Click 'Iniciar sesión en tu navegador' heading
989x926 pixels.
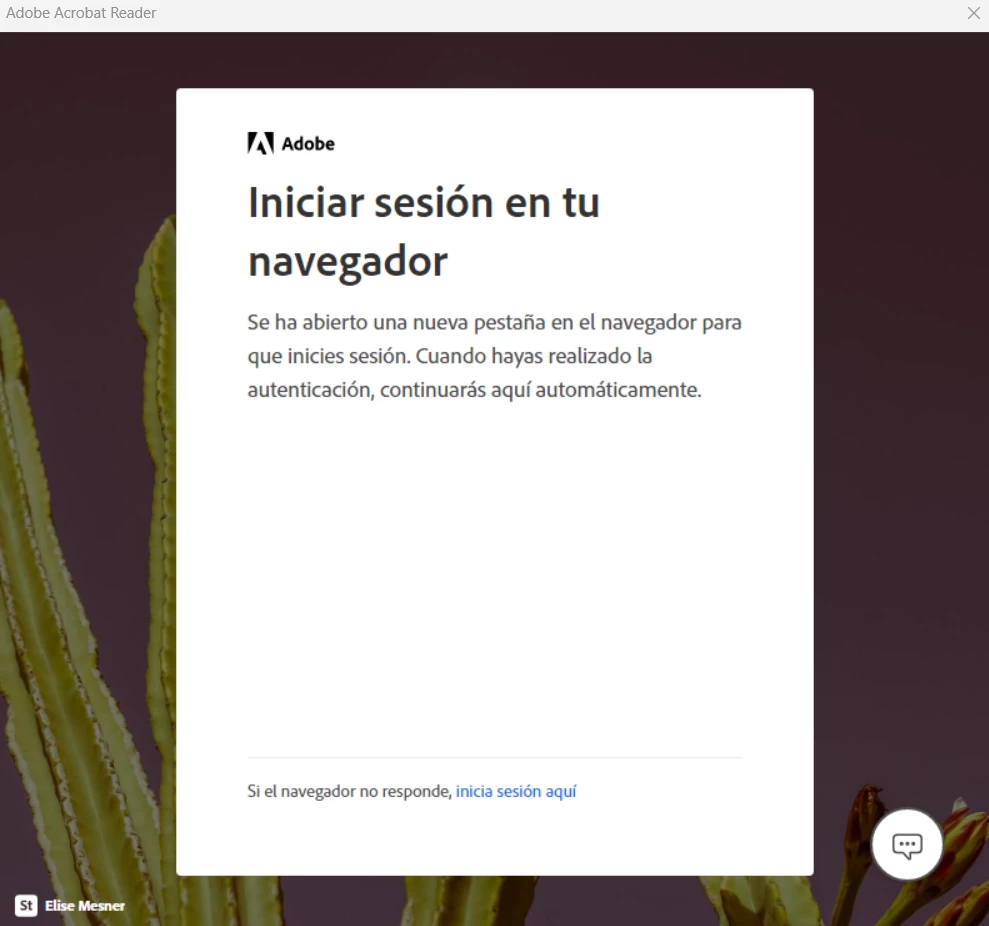tap(423, 232)
